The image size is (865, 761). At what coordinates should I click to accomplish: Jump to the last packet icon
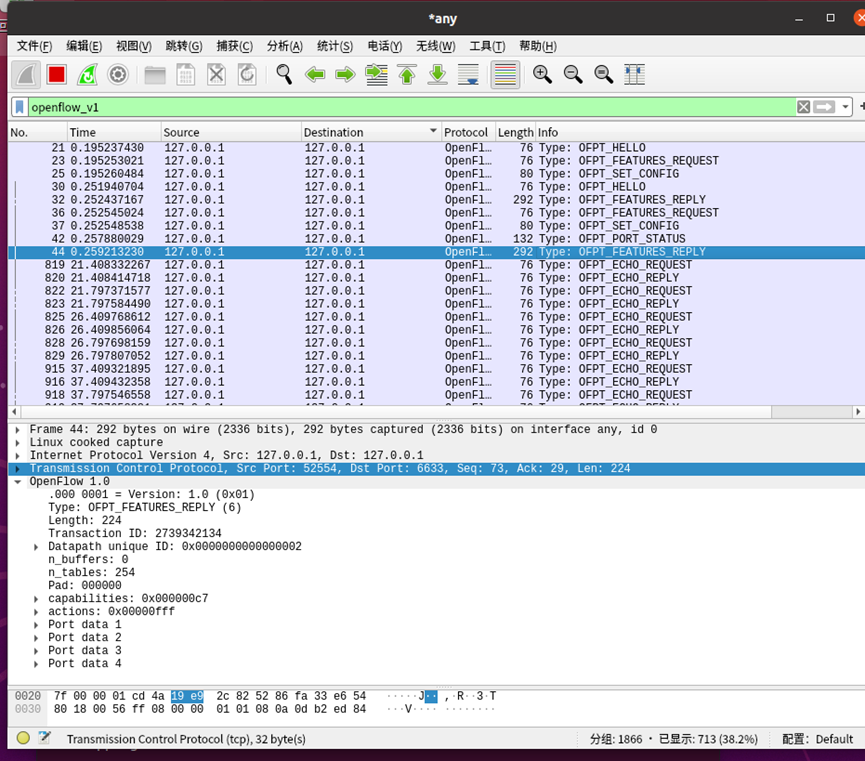437,74
